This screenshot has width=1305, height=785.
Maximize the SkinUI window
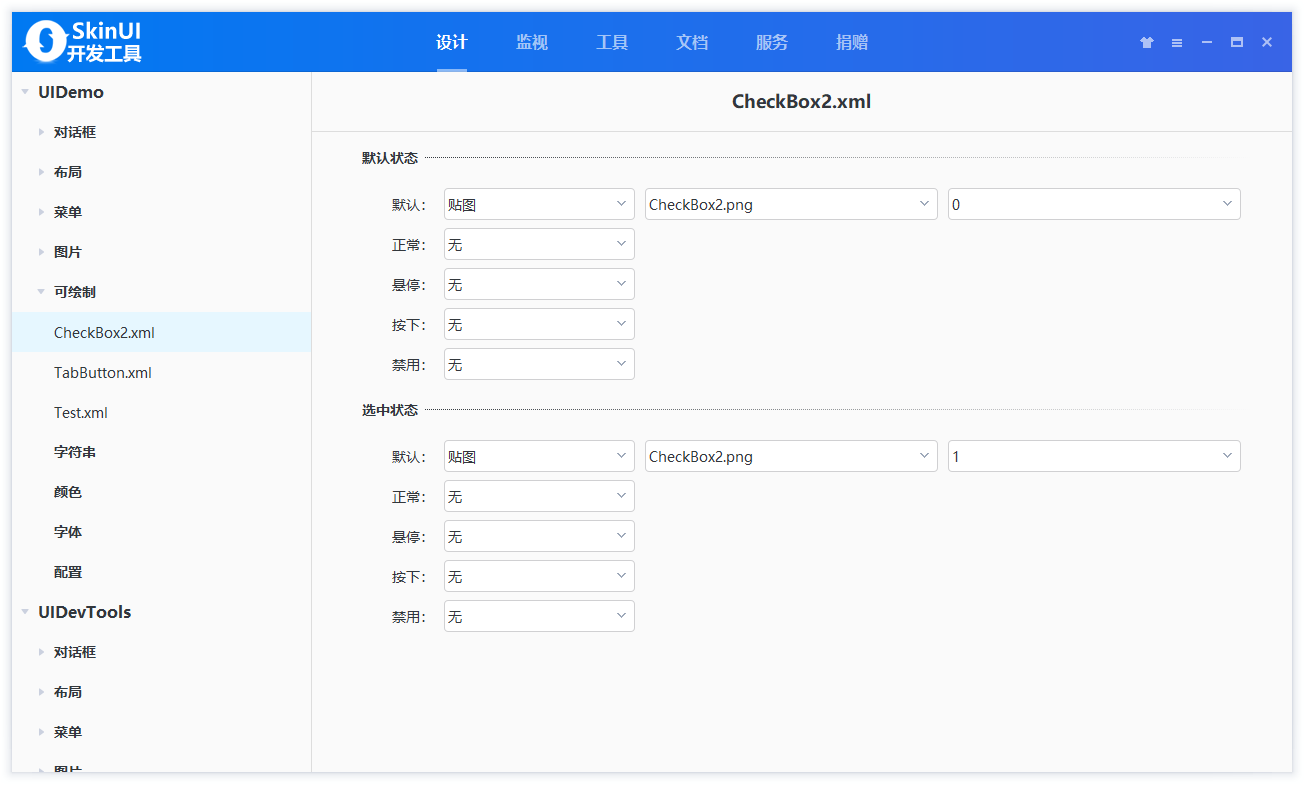(1237, 42)
